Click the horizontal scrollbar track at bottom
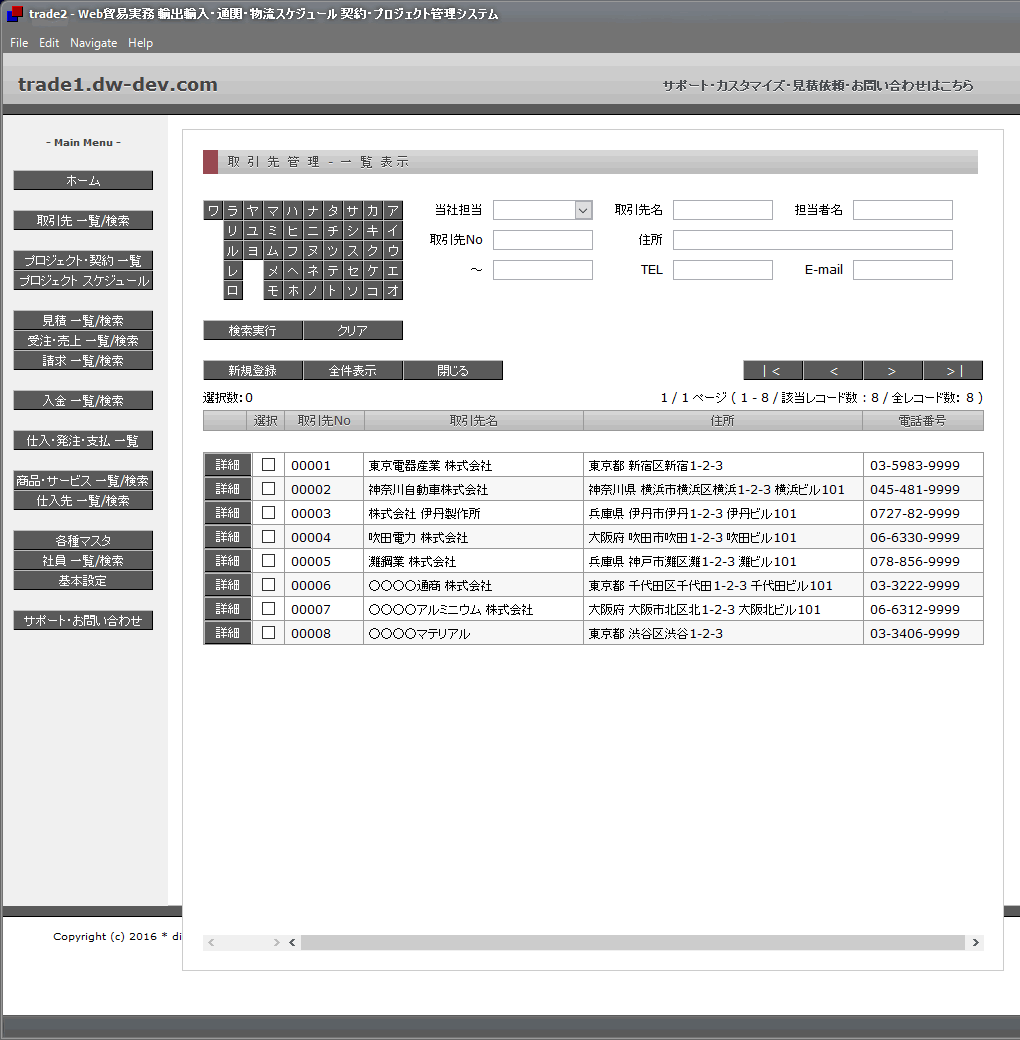 point(633,942)
